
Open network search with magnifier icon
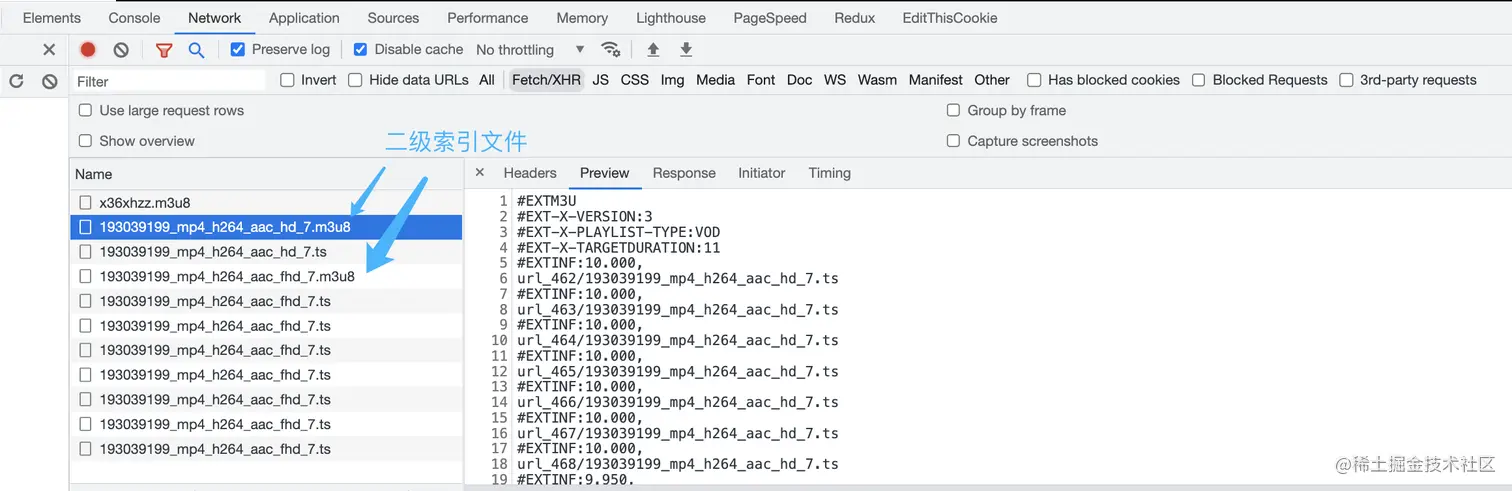(197, 50)
